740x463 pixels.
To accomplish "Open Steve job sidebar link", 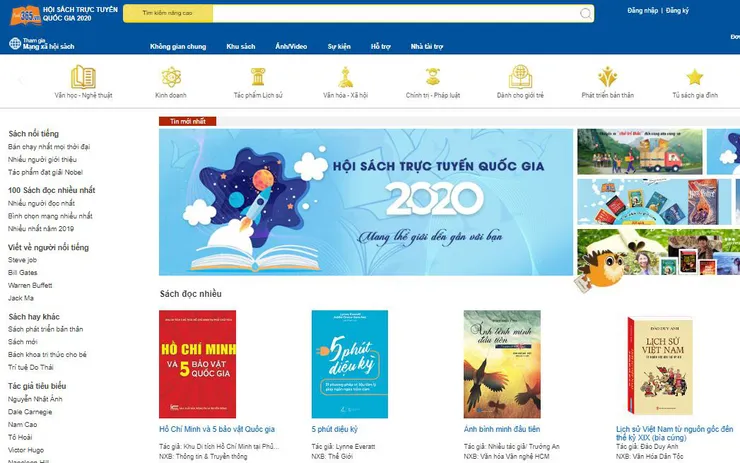I will (22, 260).
